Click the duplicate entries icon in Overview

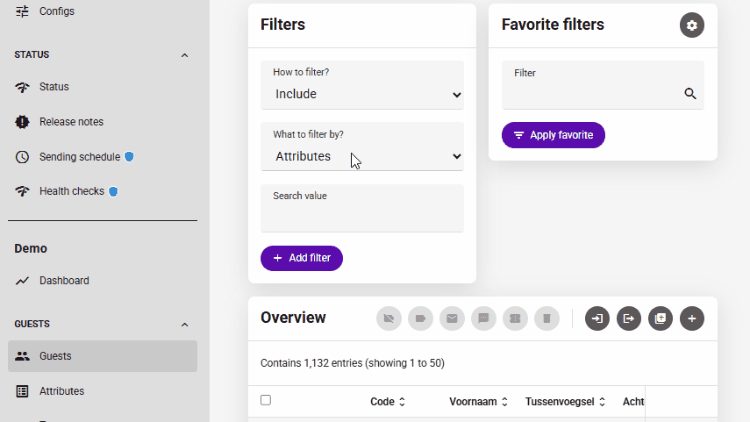[660, 319]
